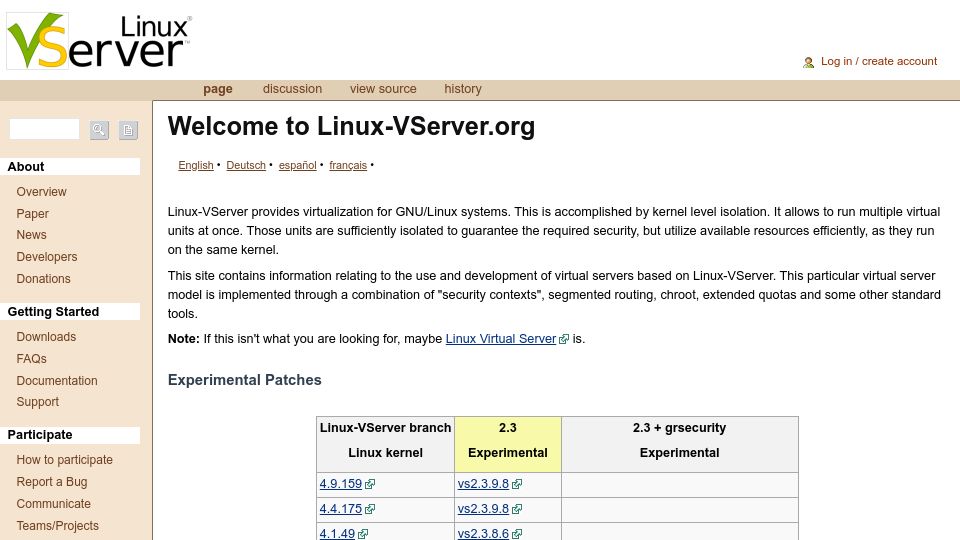Switch to the discussion tab

(292, 89)
